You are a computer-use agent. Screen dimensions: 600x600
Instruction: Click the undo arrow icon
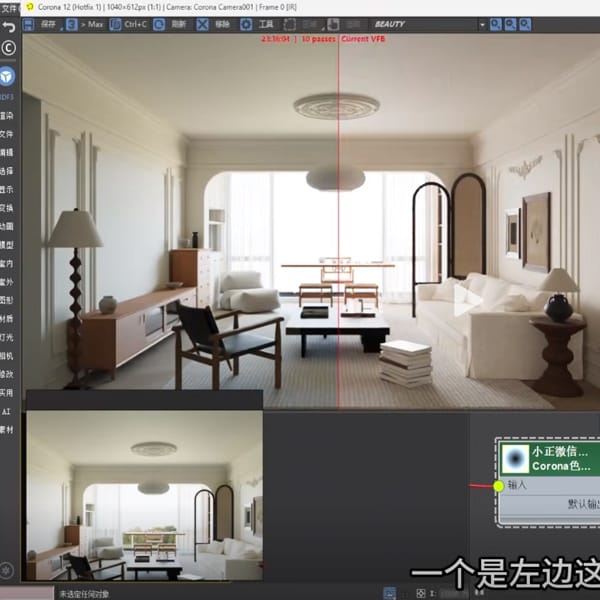[x=8, y=26]
